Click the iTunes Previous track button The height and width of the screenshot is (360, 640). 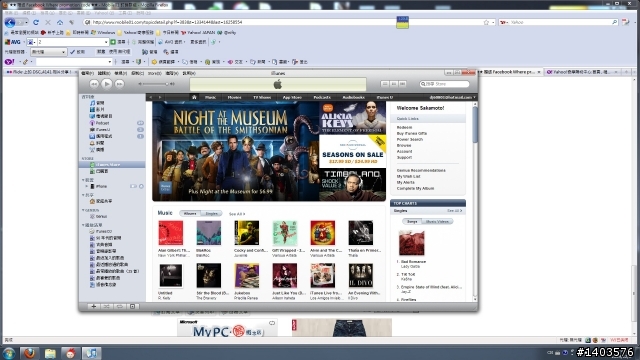tap(94, 84)
